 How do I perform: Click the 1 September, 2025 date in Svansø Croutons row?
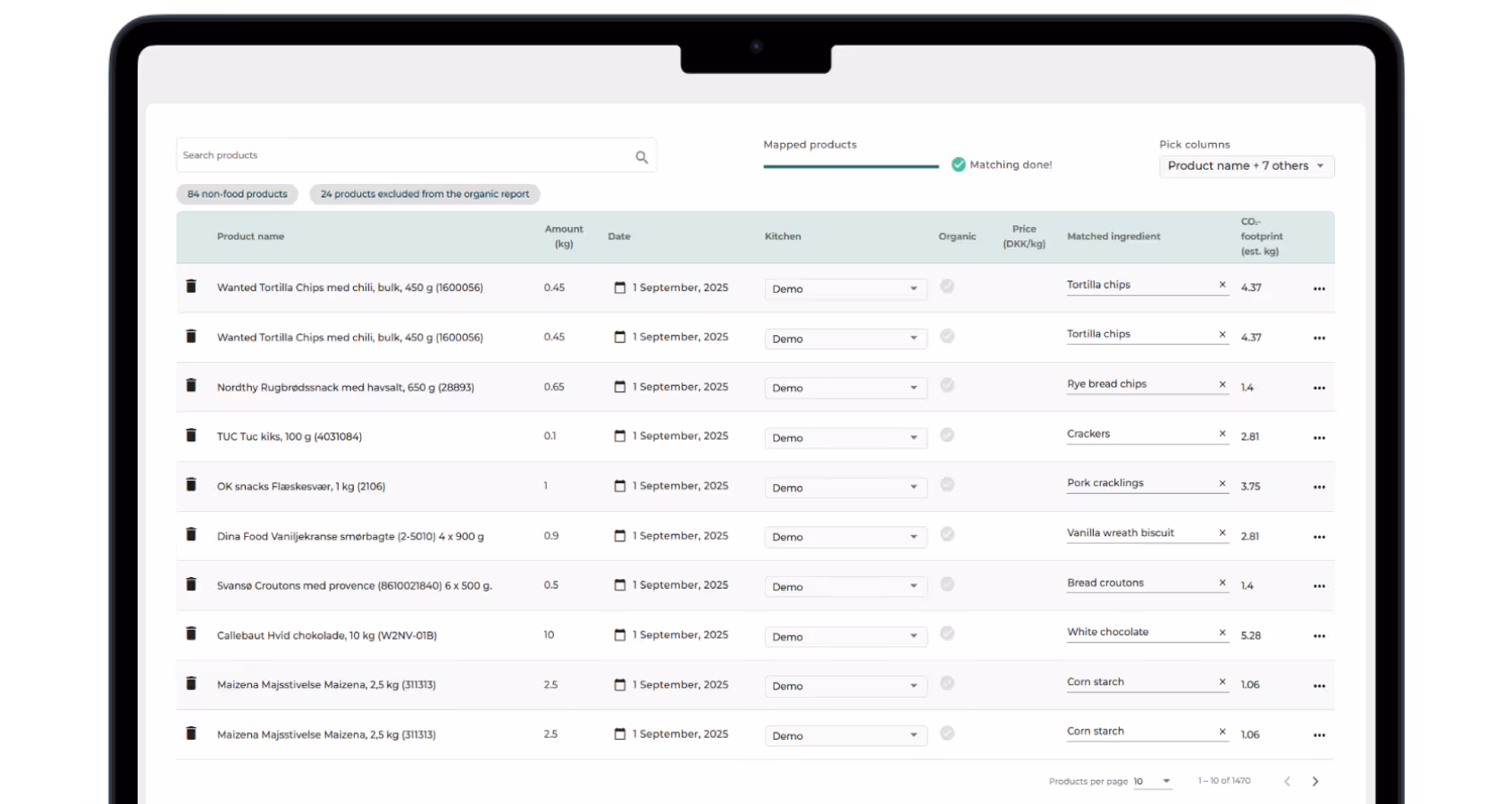[x=680, y=585]
